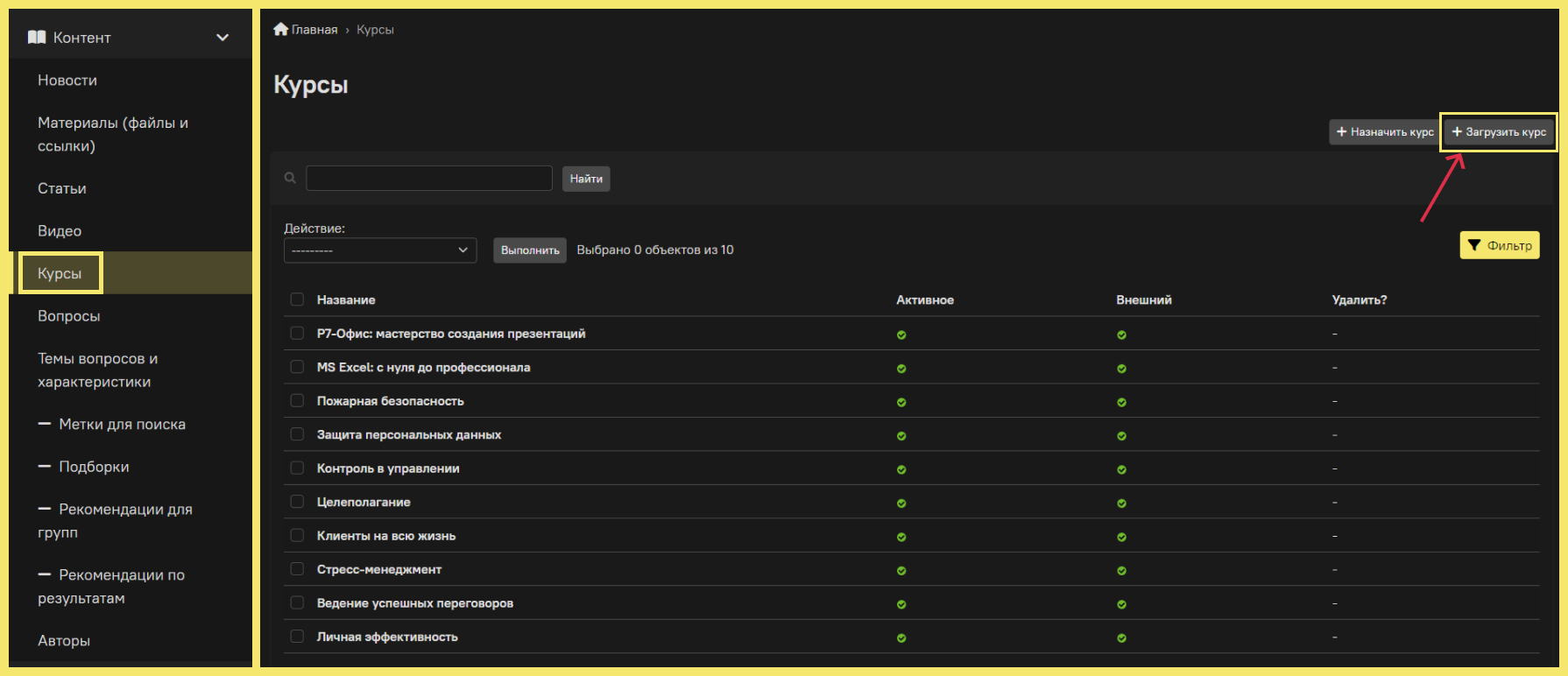Open the Пожарная безопасность course link
The width and height of the screenshot is (1568, 676).
pos(391,401)
